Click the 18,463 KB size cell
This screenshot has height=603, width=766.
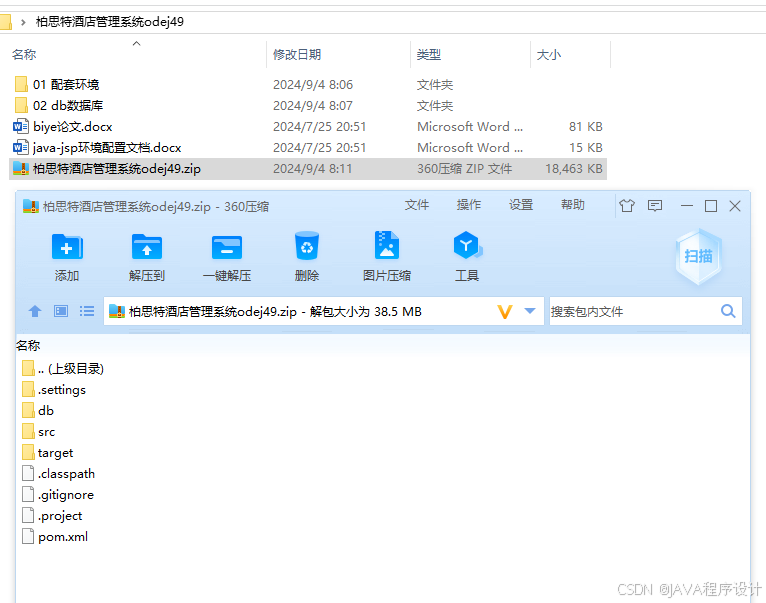tap(574, 169)
